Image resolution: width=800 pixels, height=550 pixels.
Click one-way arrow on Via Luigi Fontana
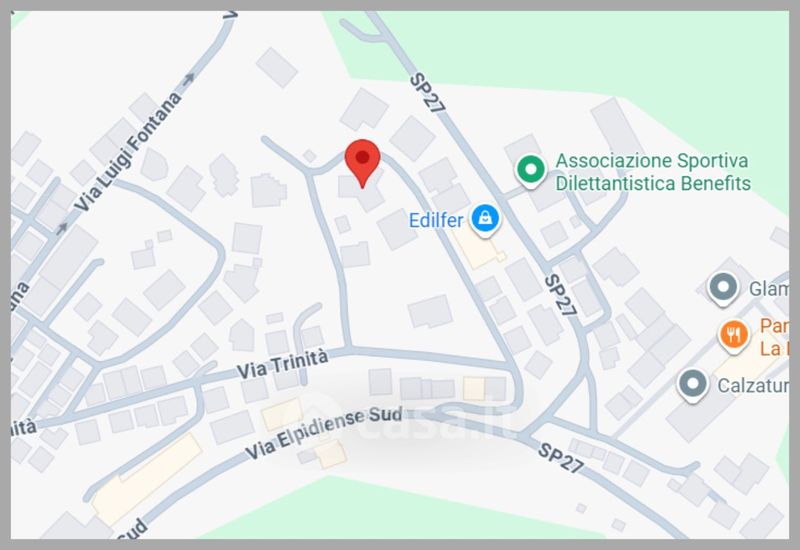click(x=189, y=79)
